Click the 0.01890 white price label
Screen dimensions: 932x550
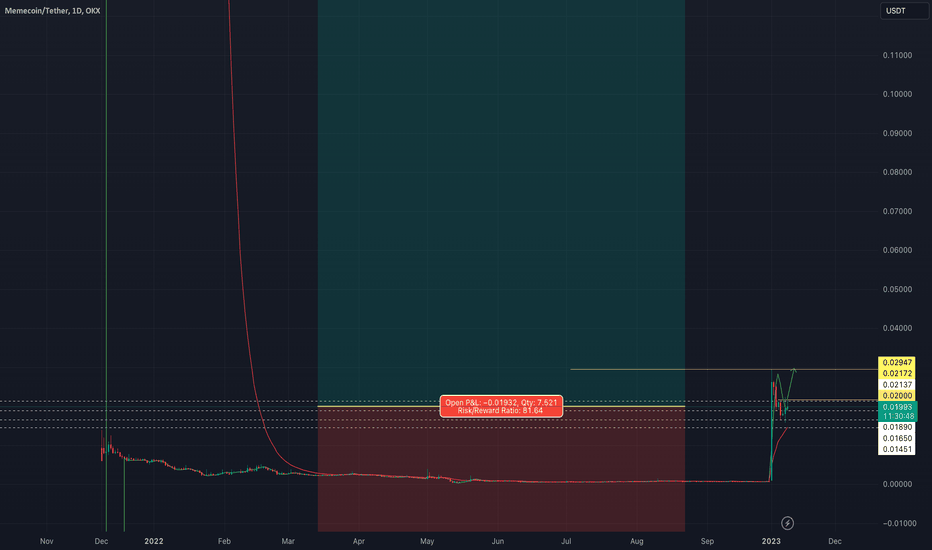click(896, 428)
